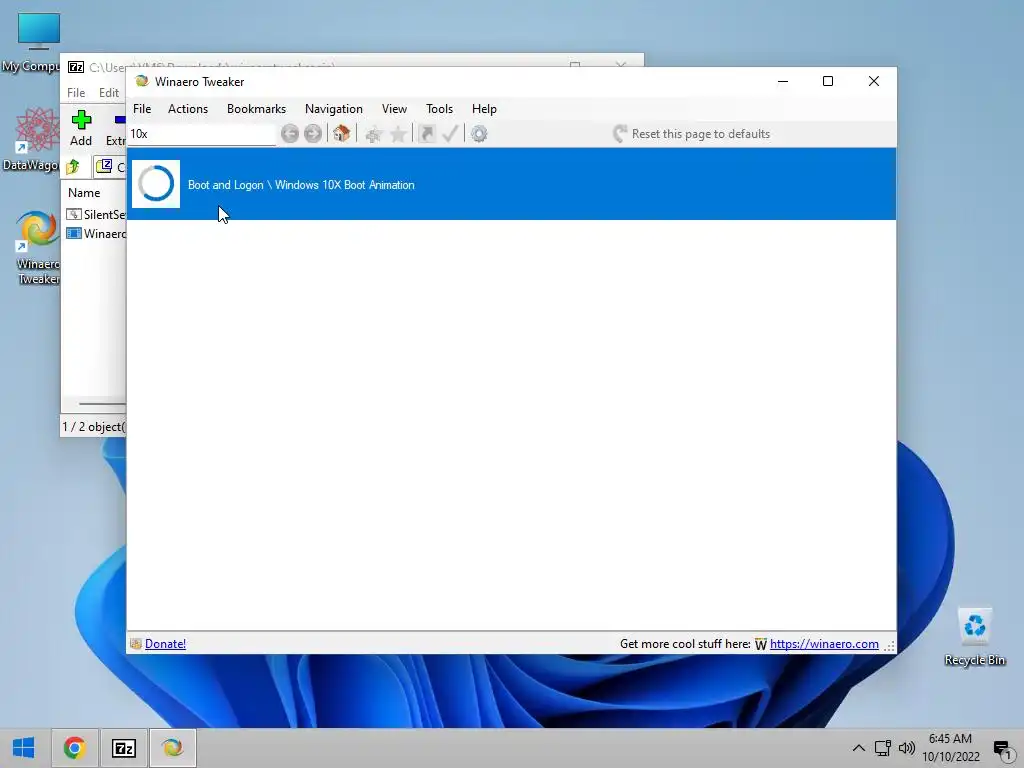Select the Windows 10X Boot Animation result
Image resolution: width=1024 pixels, height=768 pixels.
click(511, 185)
